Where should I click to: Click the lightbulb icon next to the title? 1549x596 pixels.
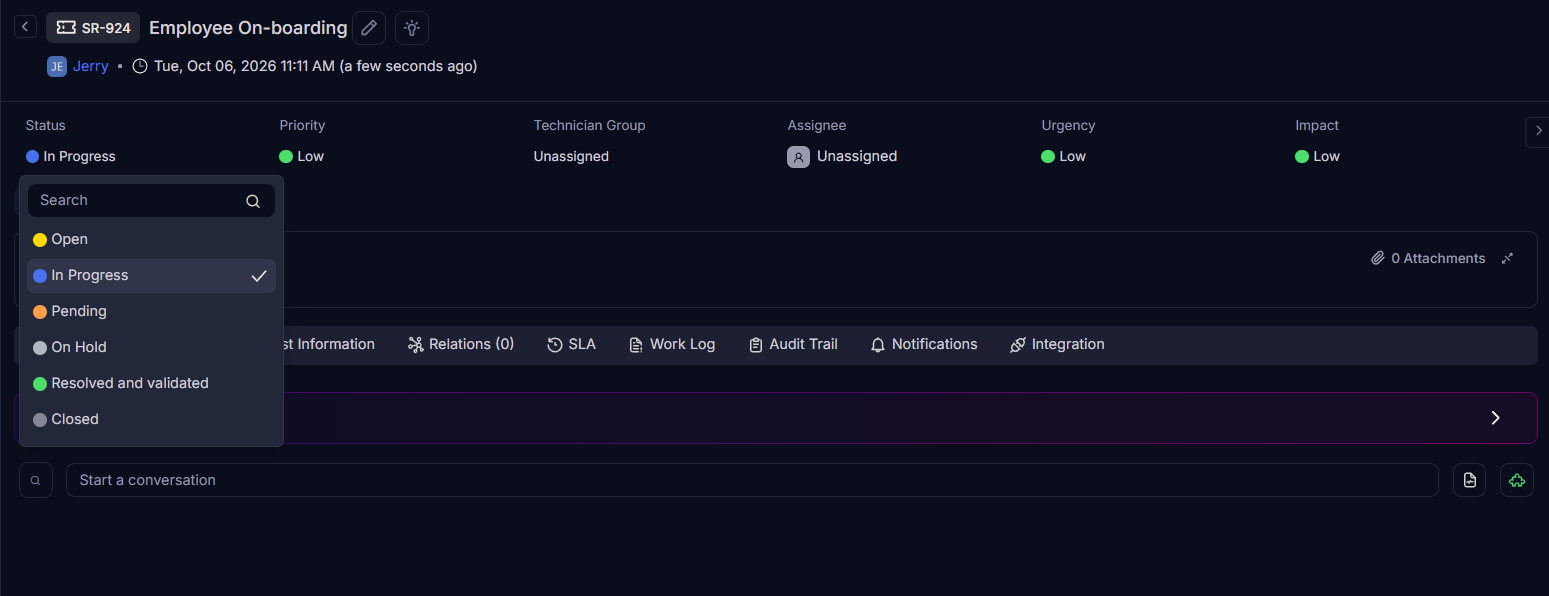[412, 28]
